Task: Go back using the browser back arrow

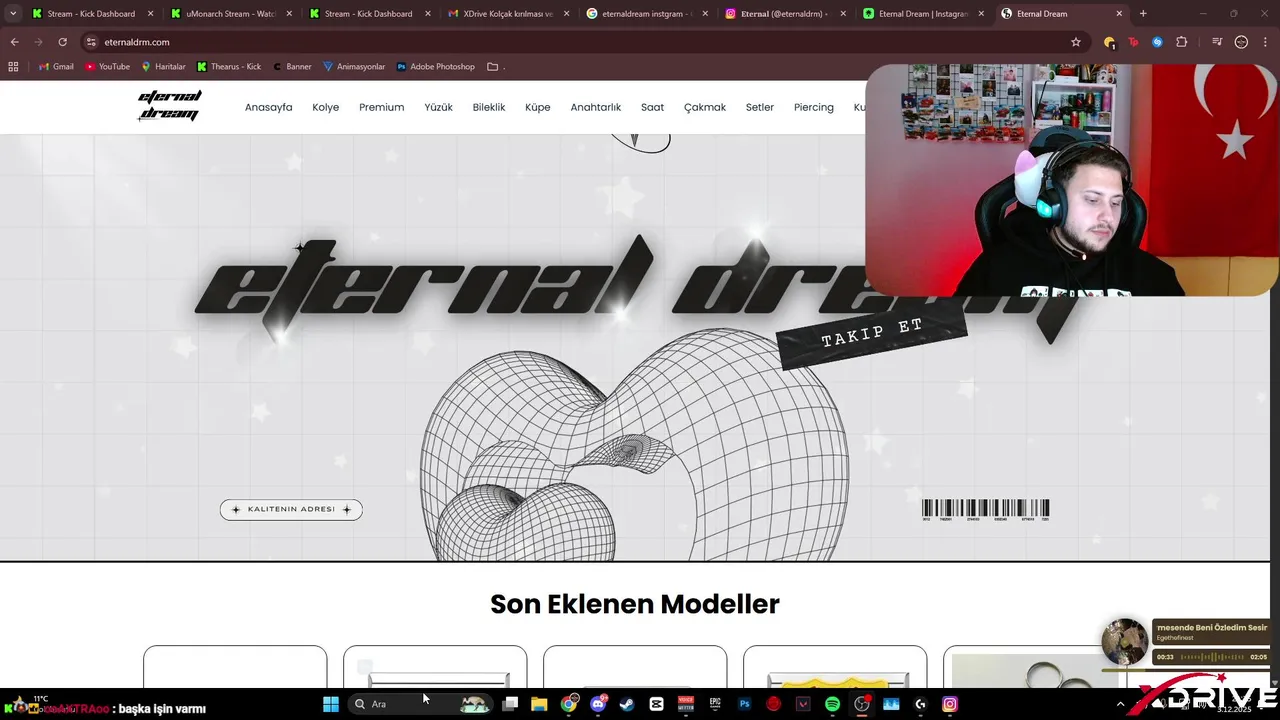Action: click(14, 42)
